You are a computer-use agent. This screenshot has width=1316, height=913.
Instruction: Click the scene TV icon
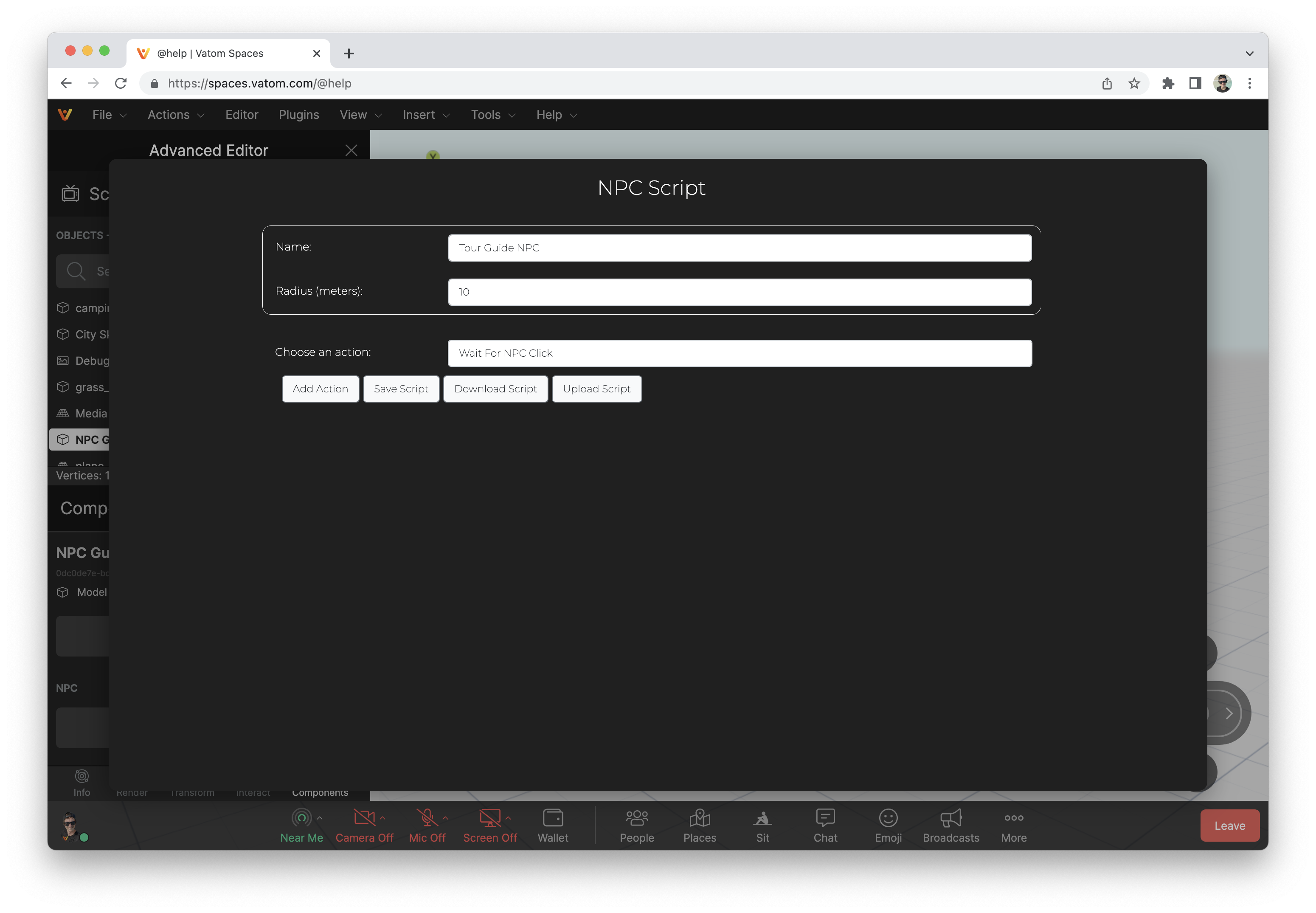point(70,193)
